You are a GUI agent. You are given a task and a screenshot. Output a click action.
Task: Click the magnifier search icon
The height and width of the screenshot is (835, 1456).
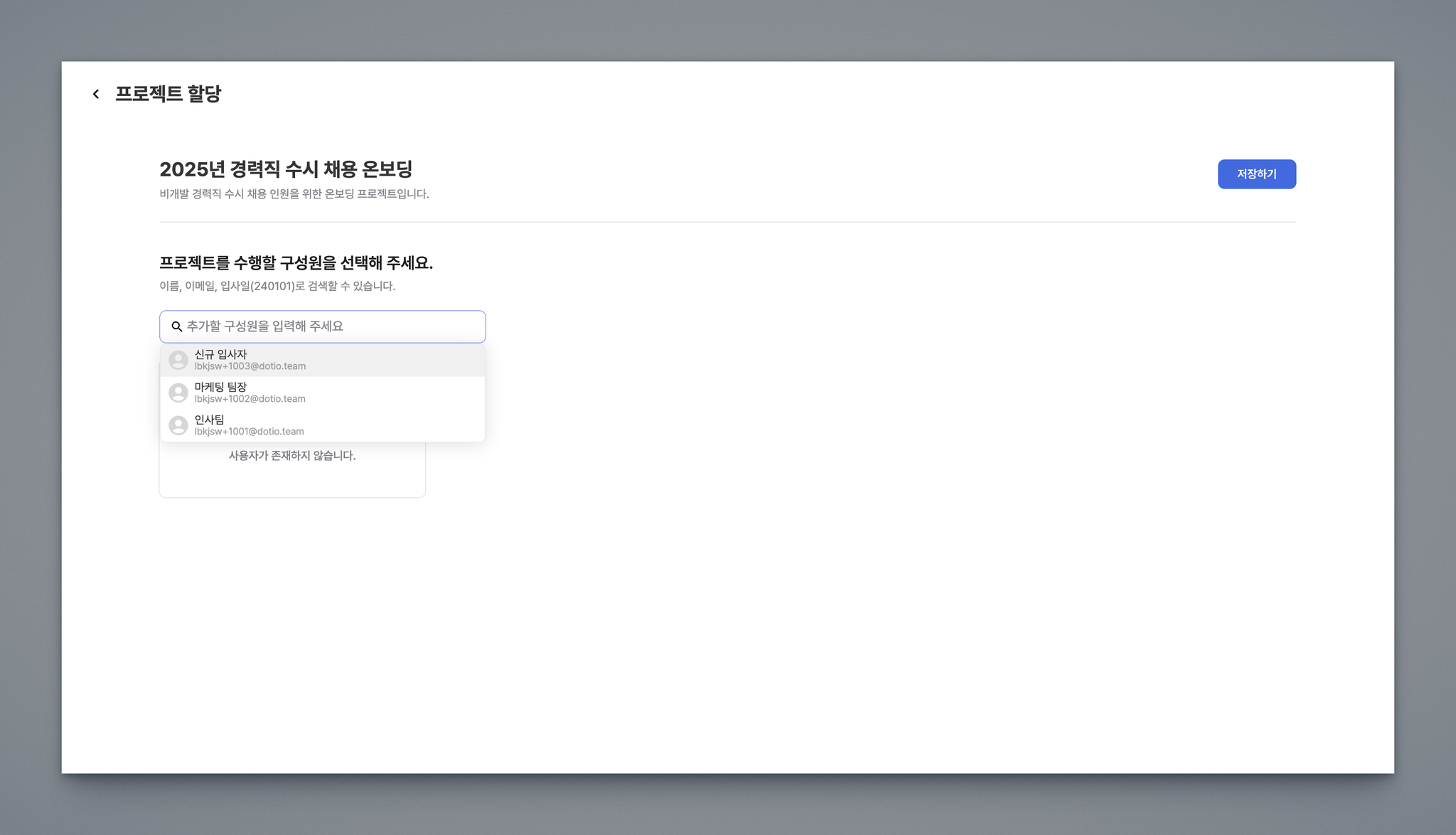177,326
